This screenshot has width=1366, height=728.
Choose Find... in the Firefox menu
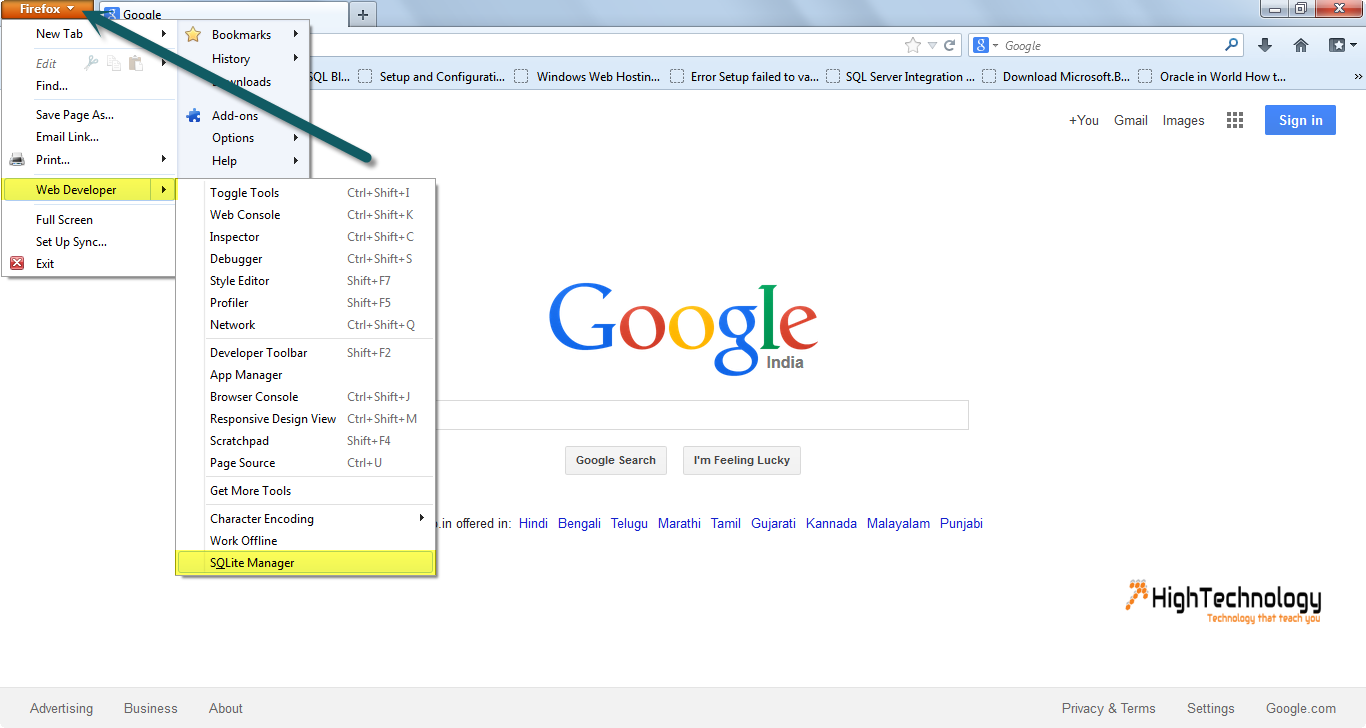click(x=52, y=86)
